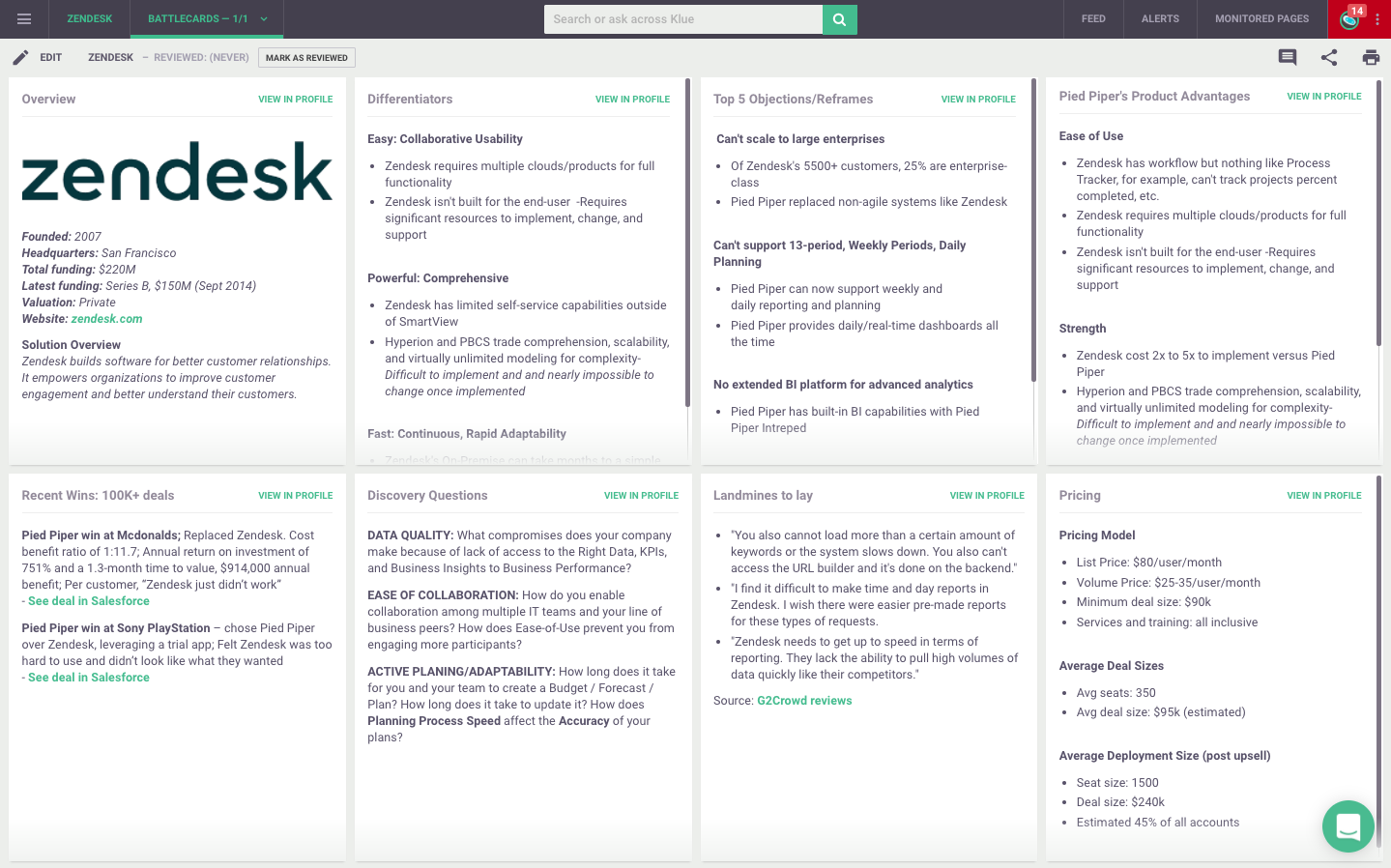Click 'Avg seats: 350' item
The width and height of the screenshot is (1391, 868).
1116,693
